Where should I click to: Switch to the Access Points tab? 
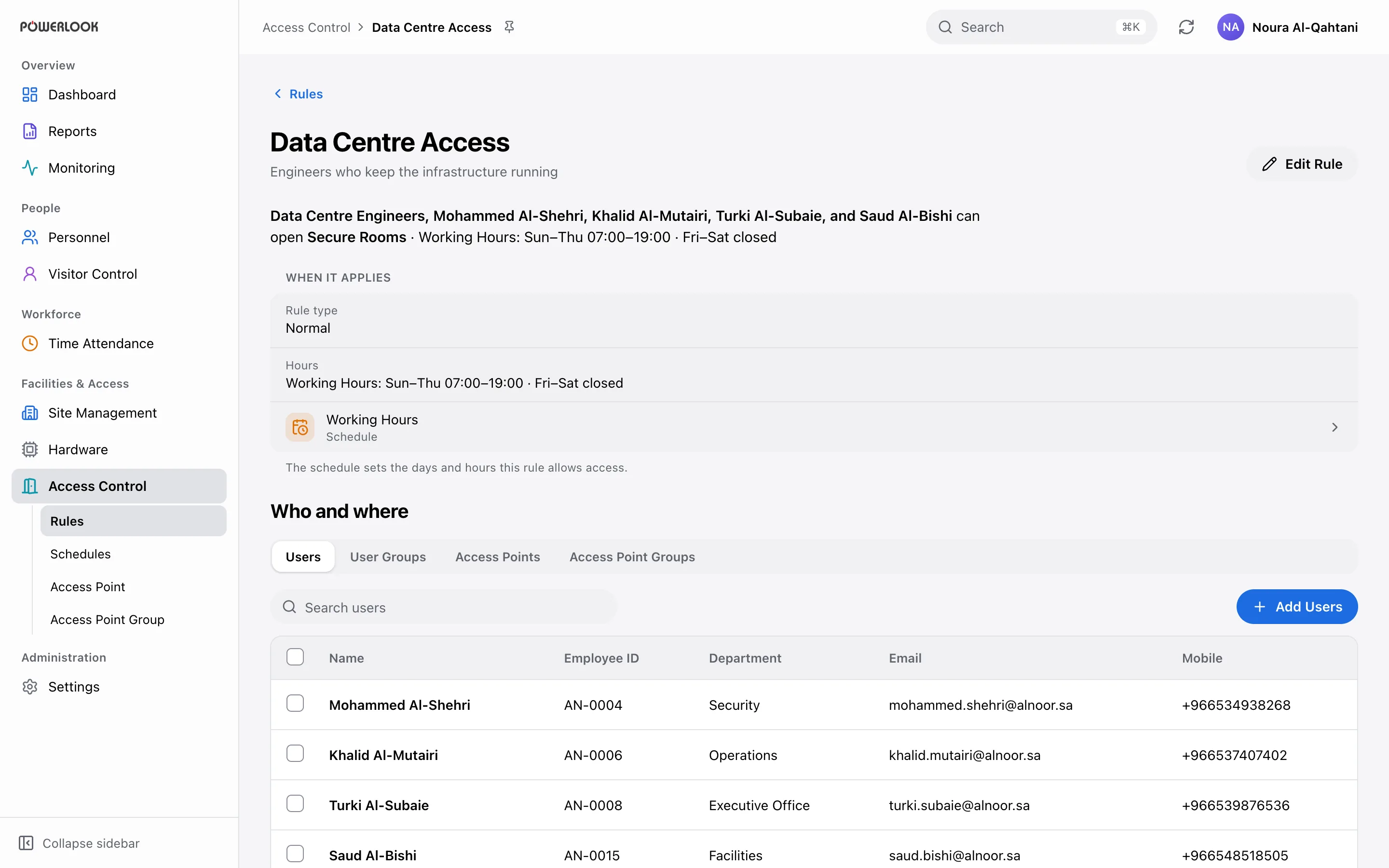498,557
